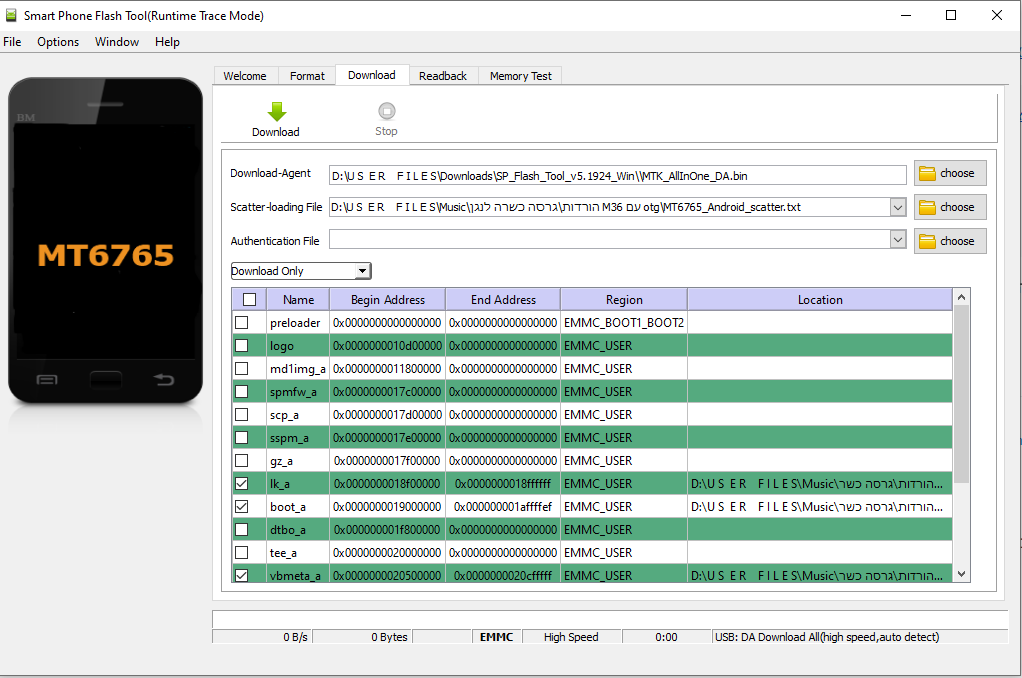Click the partition table scroll down arrow

[x=961, y=574]
